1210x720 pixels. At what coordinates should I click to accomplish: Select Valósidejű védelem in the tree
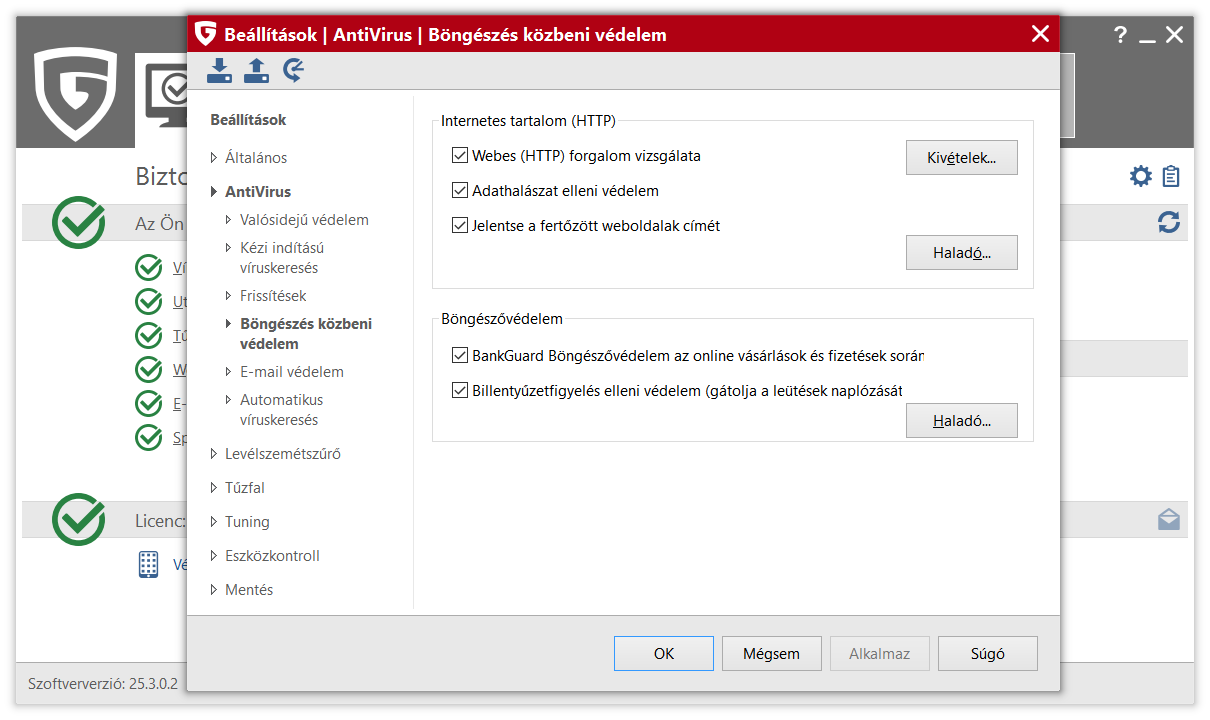[304, 220]
